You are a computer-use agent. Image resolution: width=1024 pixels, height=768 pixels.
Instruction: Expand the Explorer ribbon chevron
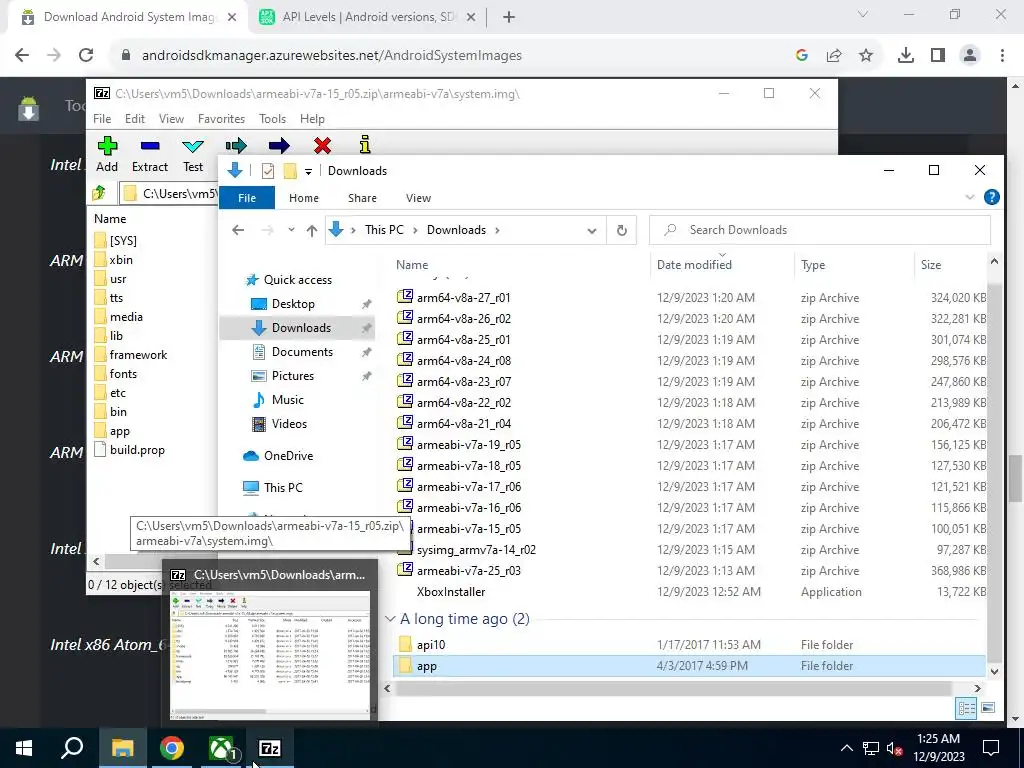coord(970,197)
